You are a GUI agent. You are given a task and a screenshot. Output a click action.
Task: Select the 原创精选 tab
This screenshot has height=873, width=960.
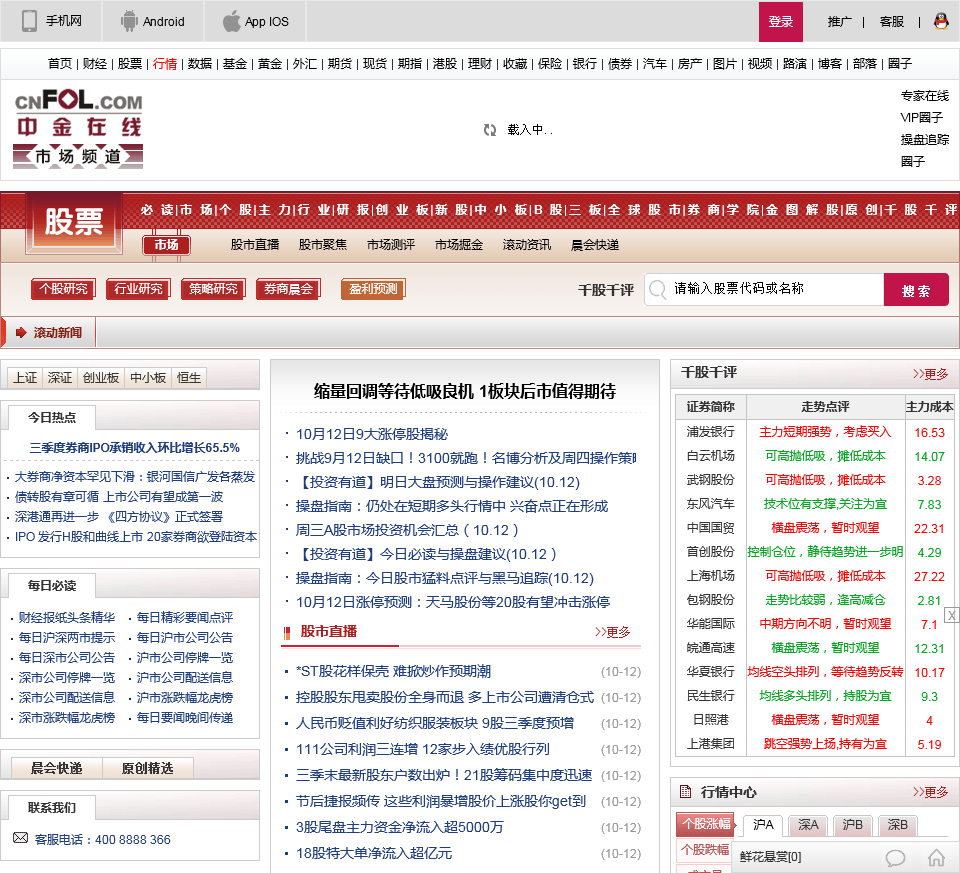pyautogui.click(x=148, y=768)
